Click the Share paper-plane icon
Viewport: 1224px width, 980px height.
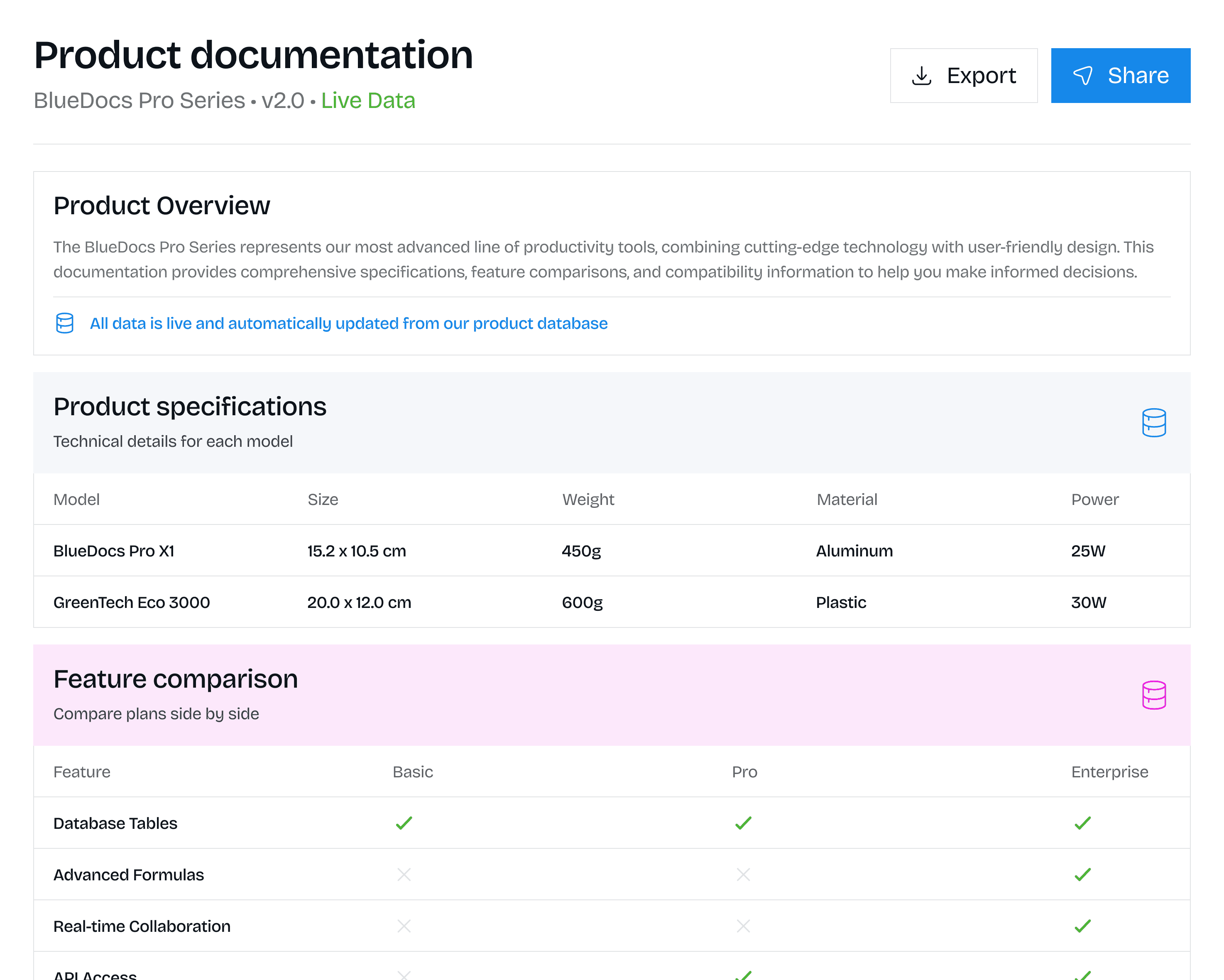(x=1083, y=76)
